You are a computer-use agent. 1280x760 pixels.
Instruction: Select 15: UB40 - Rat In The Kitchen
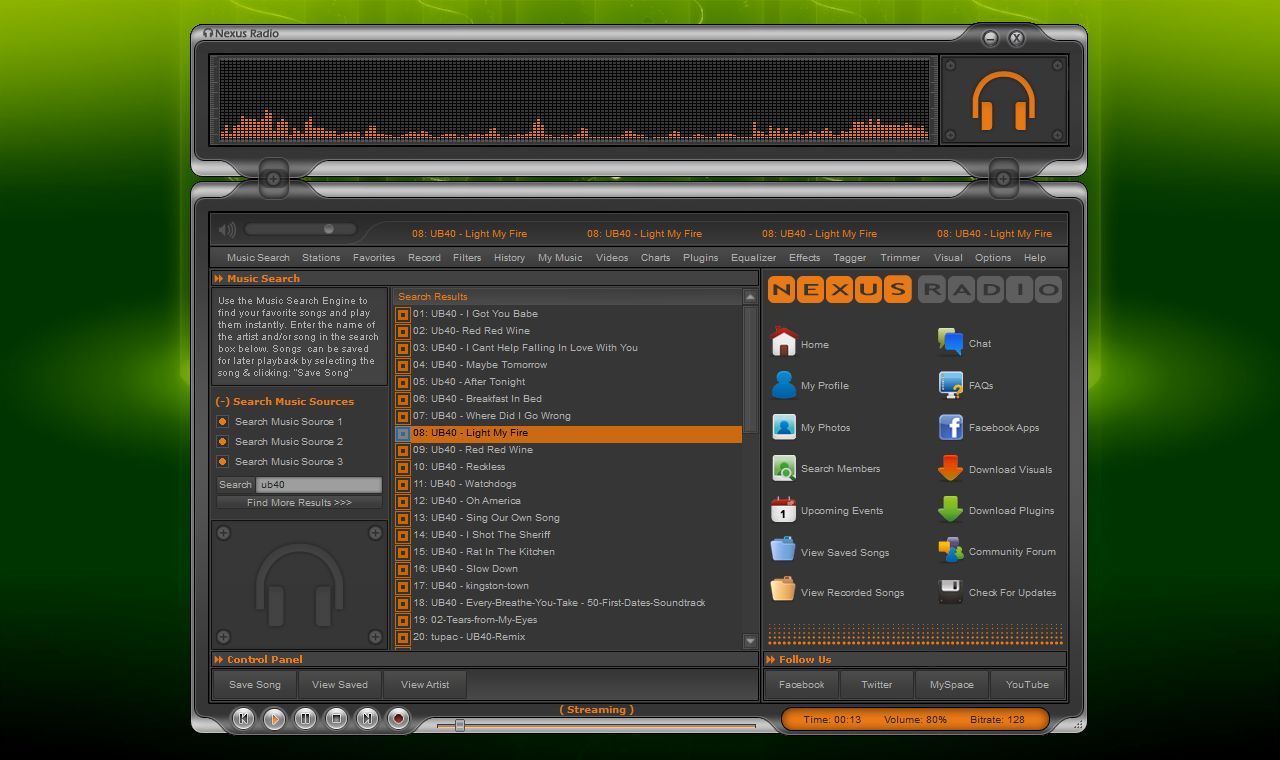pos(483,552)
